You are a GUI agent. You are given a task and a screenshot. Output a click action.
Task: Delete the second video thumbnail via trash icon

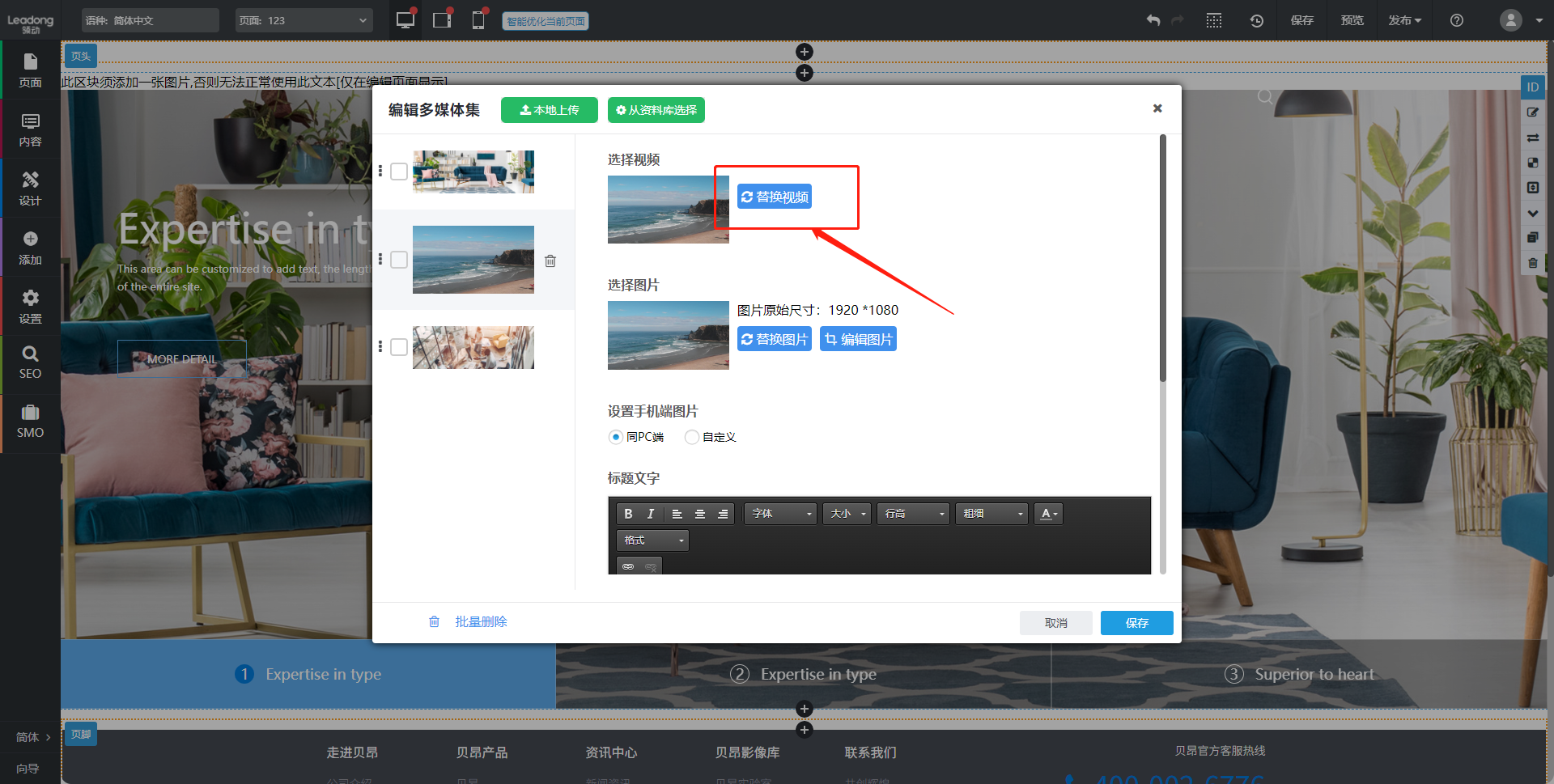click(x=550, y=261)
